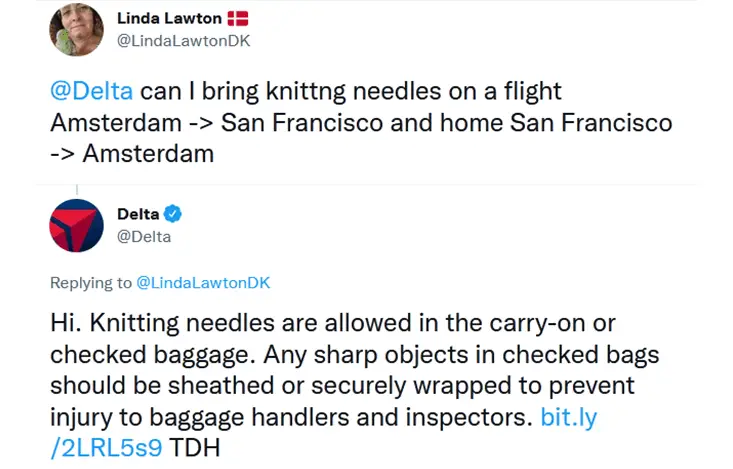The width and height of the screenshot is (733, 469).
Task: Click the bold Delta account name
Action: [138, 214]
